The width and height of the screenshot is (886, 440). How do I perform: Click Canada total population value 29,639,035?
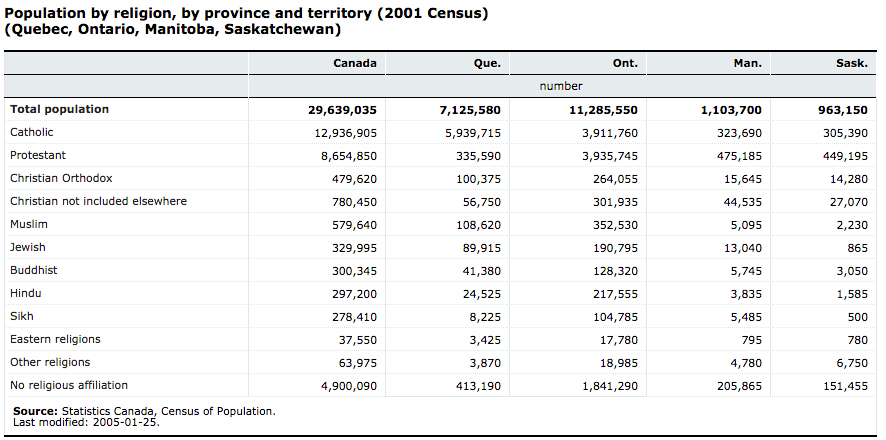(x=342, y=110)
